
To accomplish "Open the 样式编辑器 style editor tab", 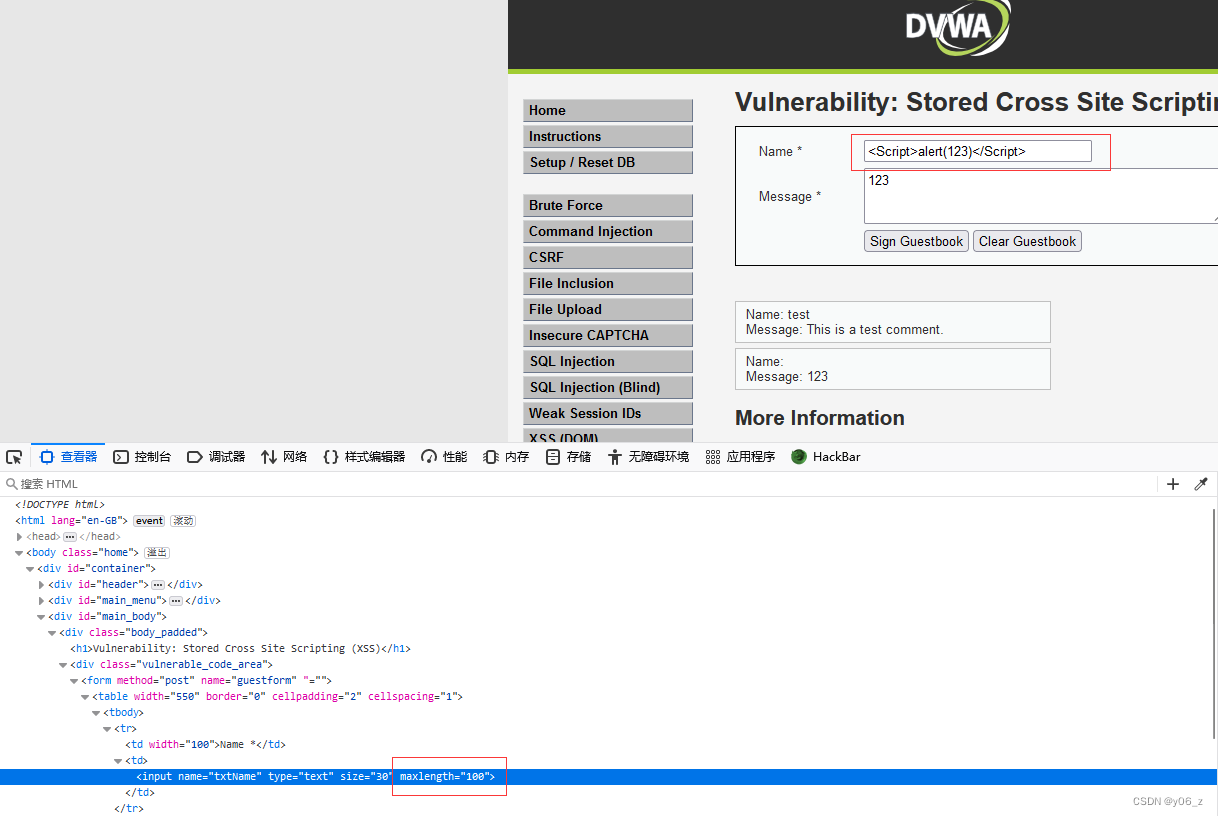I will tap(364, 457).
